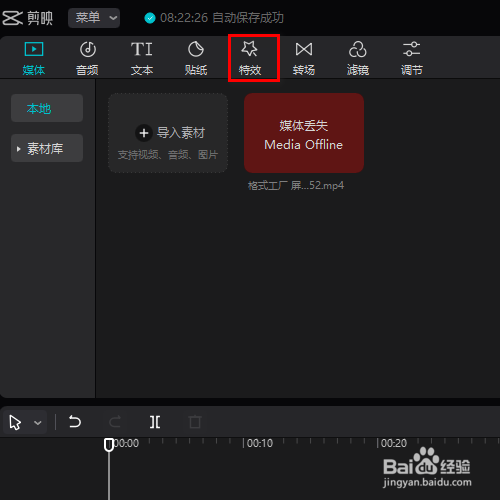Open the 菜单 menu dropdown

pos(94,18)
